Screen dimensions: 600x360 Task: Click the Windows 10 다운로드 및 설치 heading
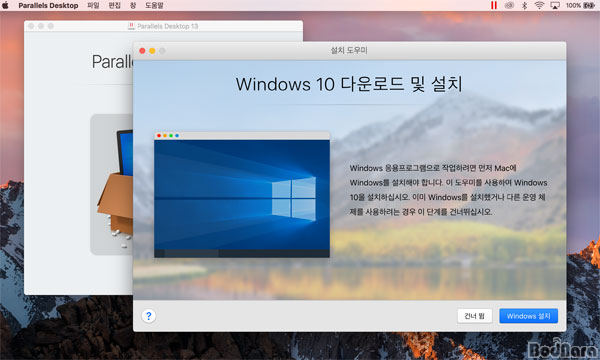(x=349, y=84)
